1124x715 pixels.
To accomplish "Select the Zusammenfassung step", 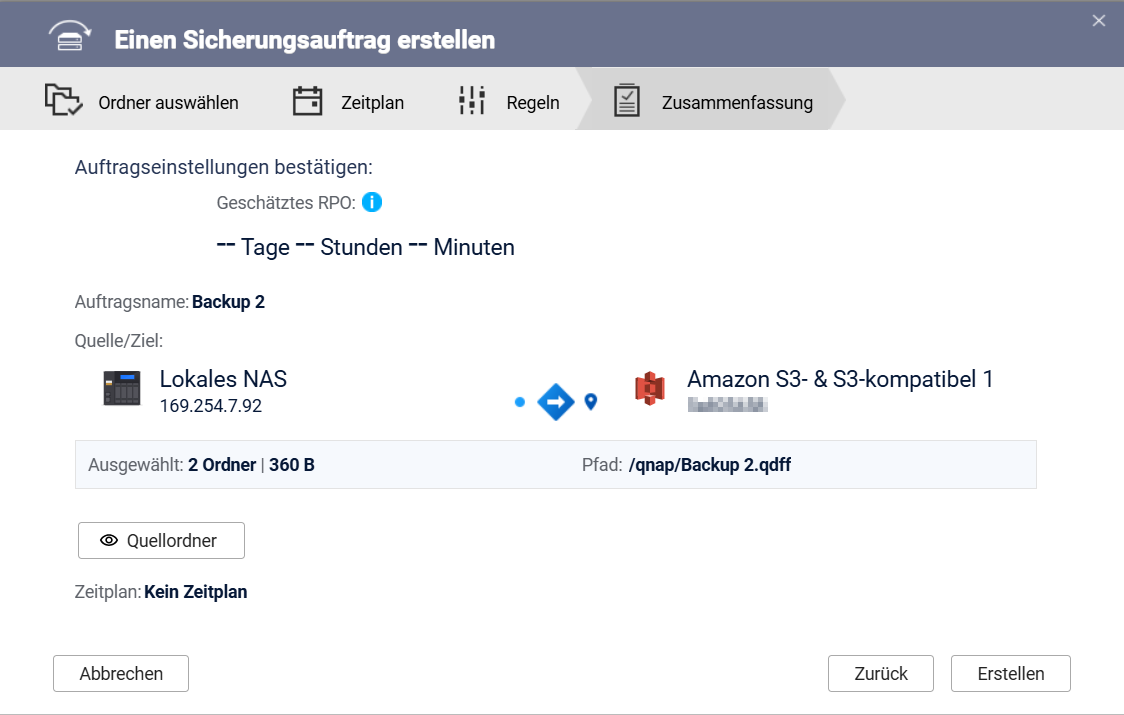I will click(x=713, y=100).
